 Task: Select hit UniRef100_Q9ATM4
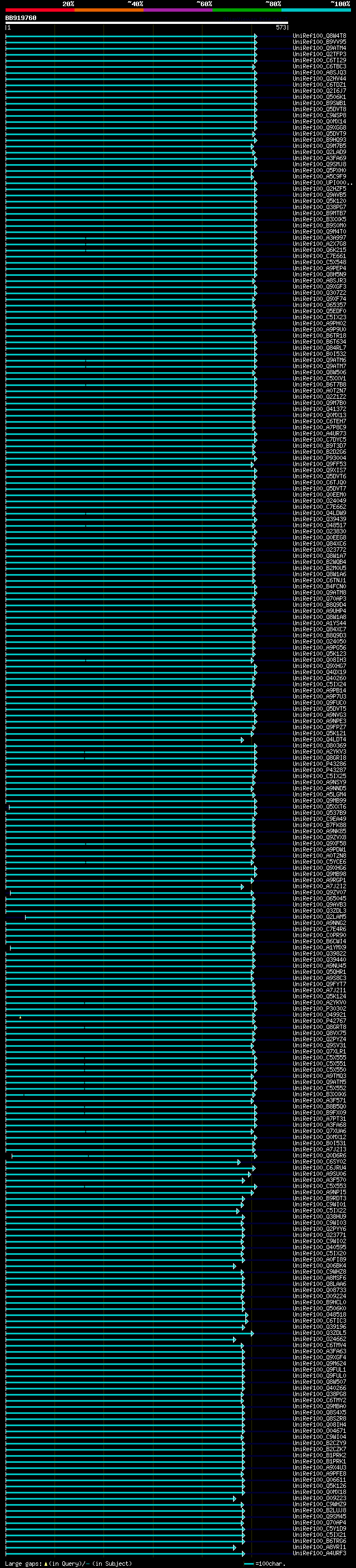click(319, 48)
